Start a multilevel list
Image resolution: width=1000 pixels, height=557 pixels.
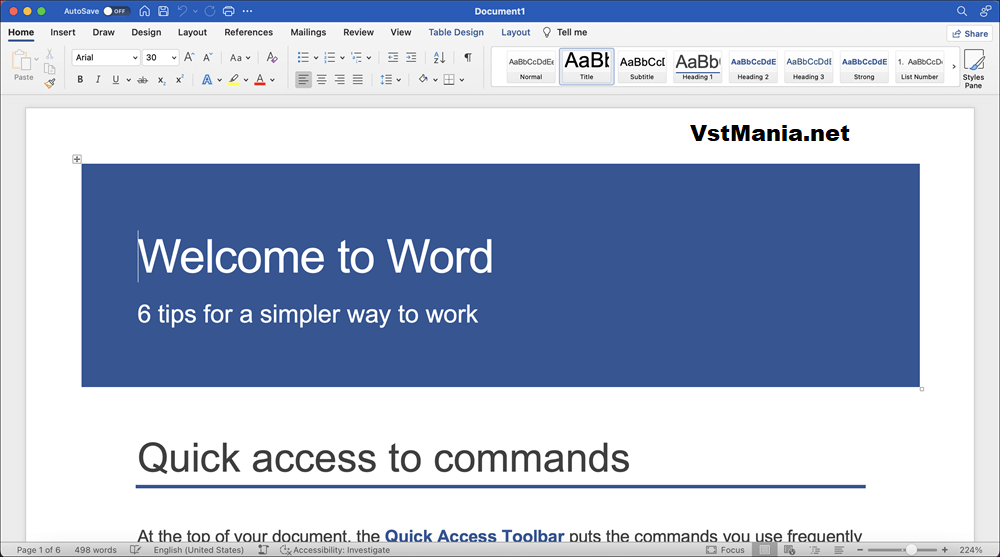pos(357,57)
